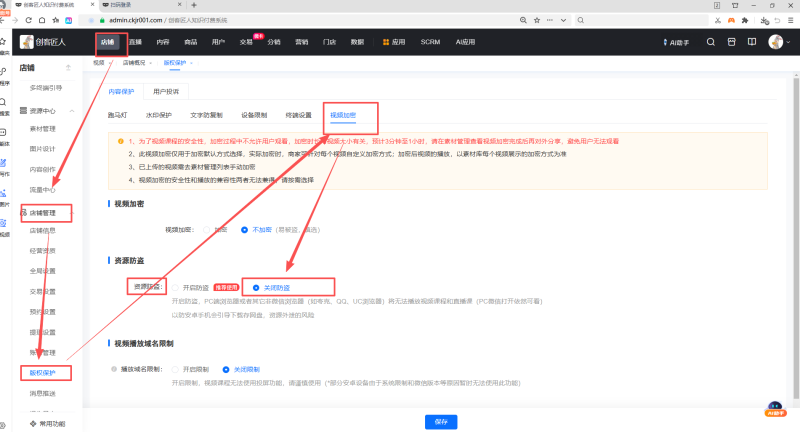
Task: Open the browser new tab plus button
Action: point(193,5)
